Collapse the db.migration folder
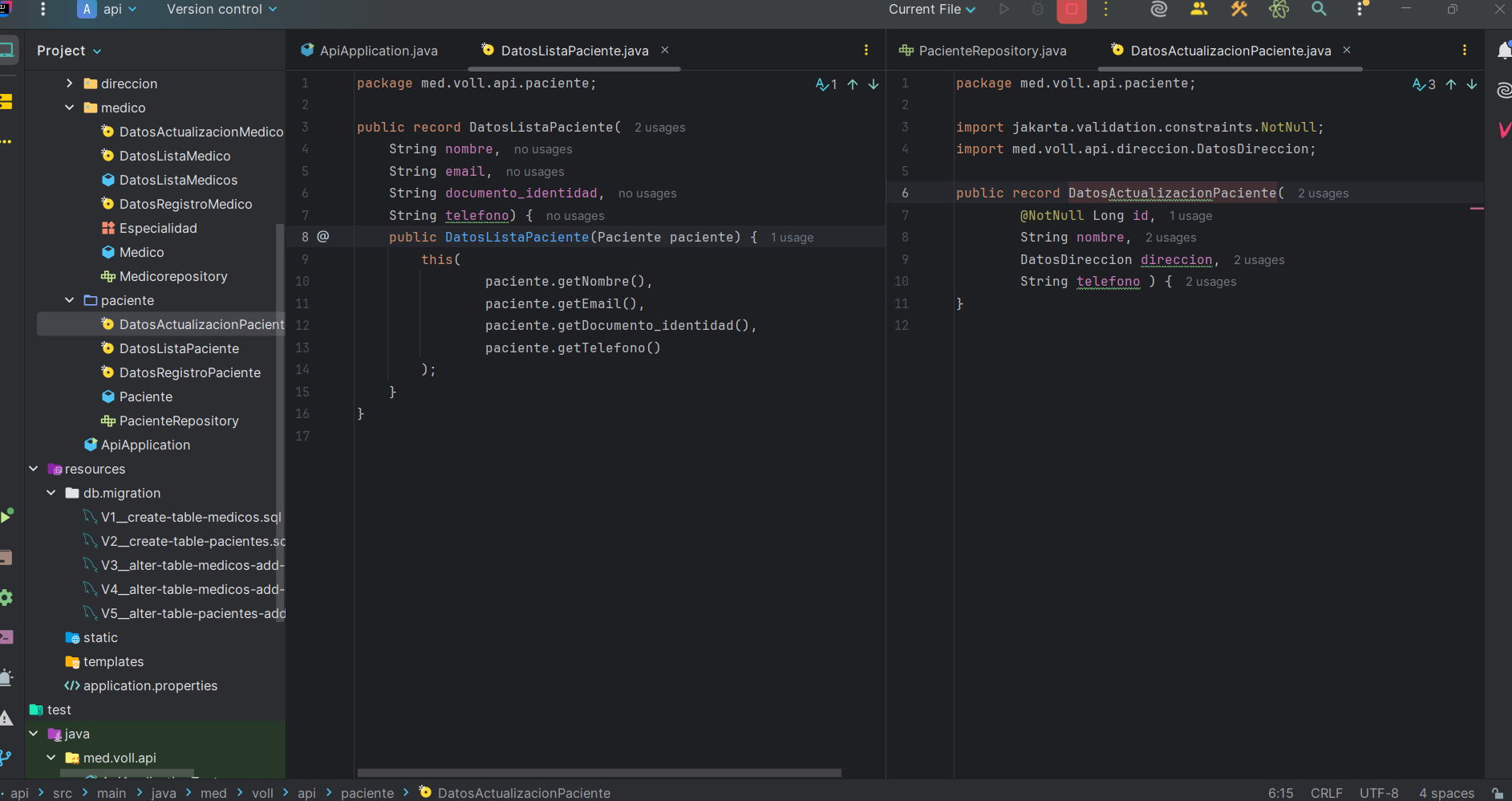Screen dimensions: 1512x801 tap(51, 493)
